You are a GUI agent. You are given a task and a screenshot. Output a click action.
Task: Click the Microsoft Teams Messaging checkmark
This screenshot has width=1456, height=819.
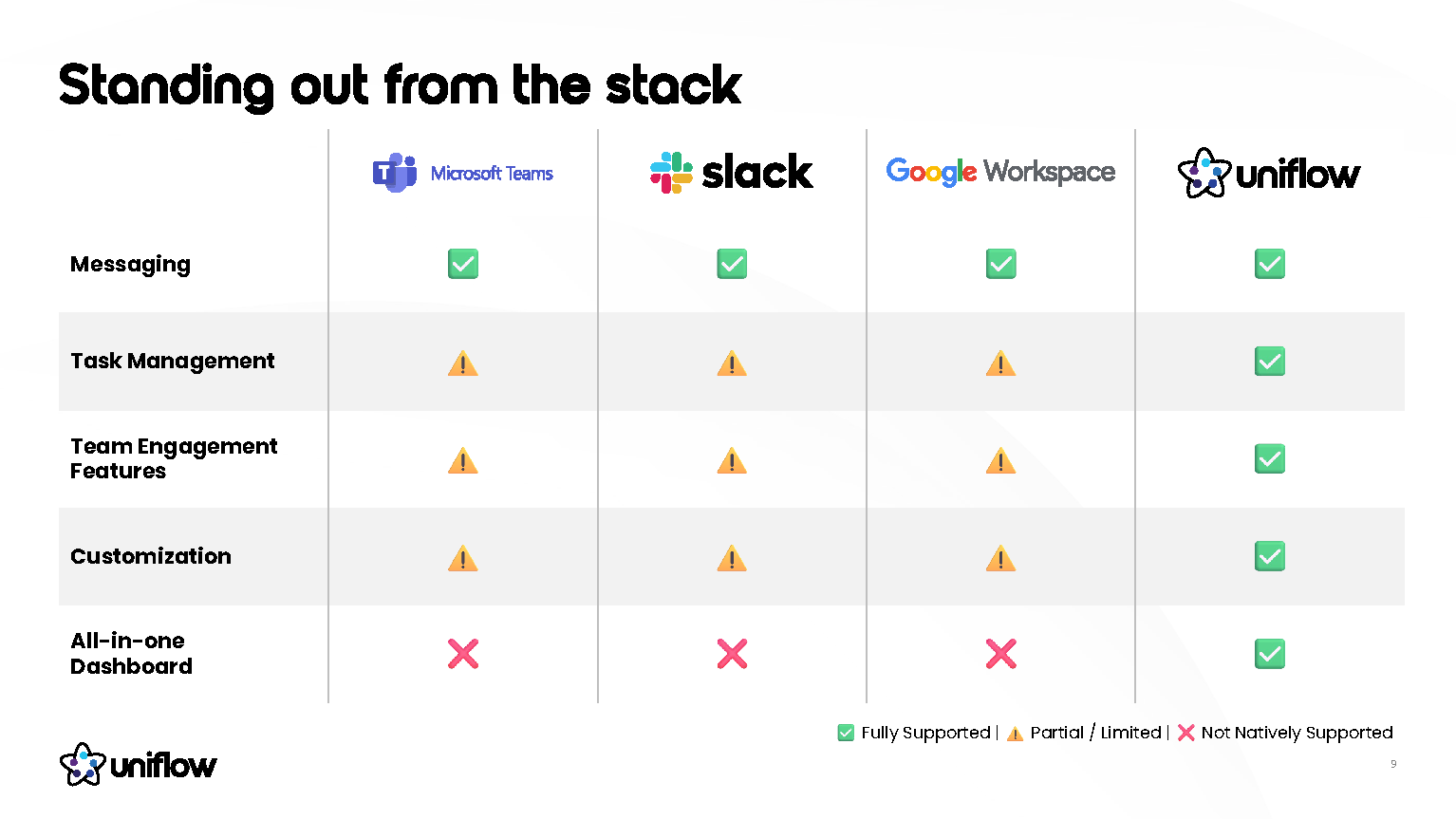click(463, 264)
